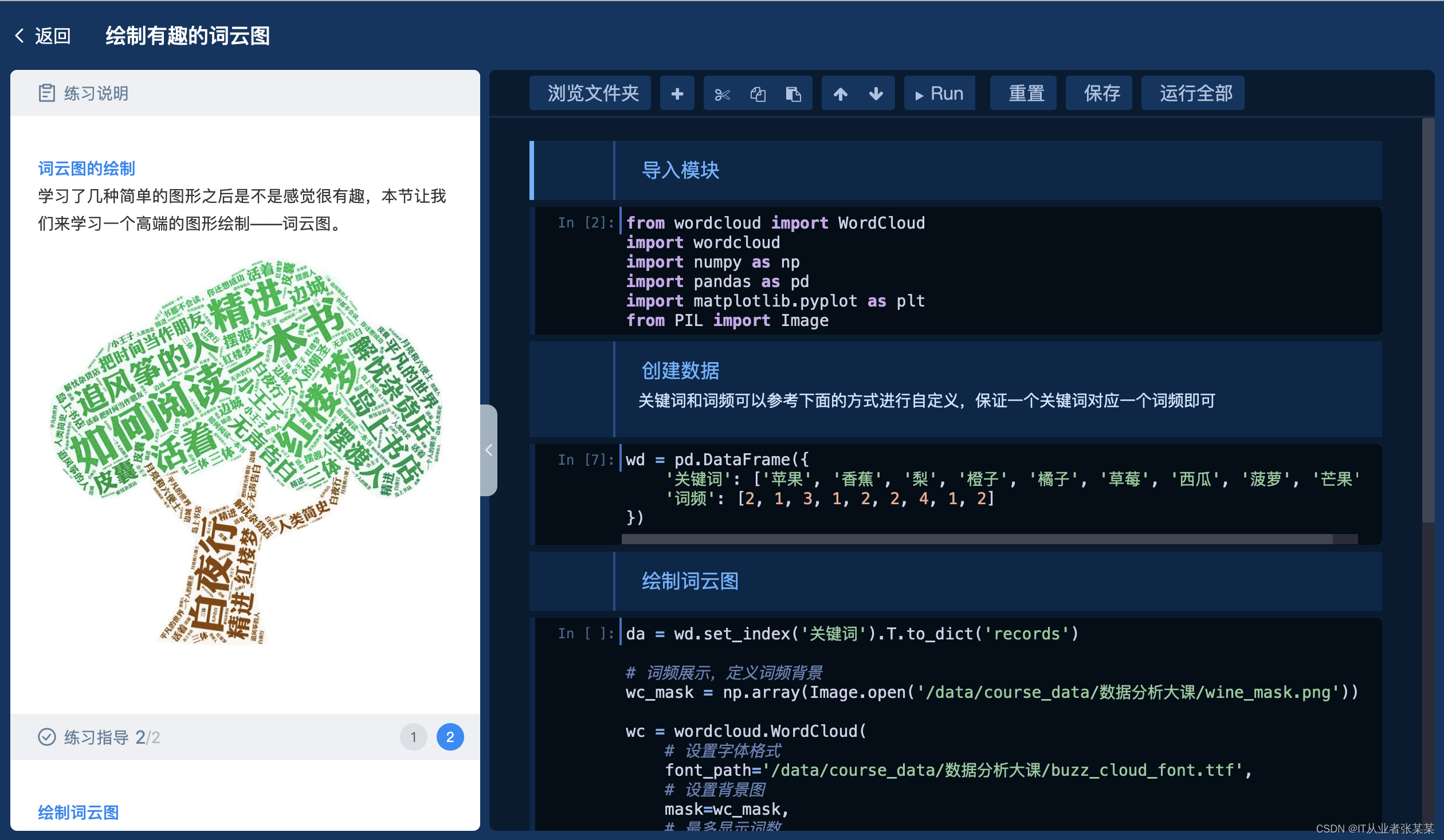
Task: Go back using the 返回 arrow
Action: (x=21, y=36)
